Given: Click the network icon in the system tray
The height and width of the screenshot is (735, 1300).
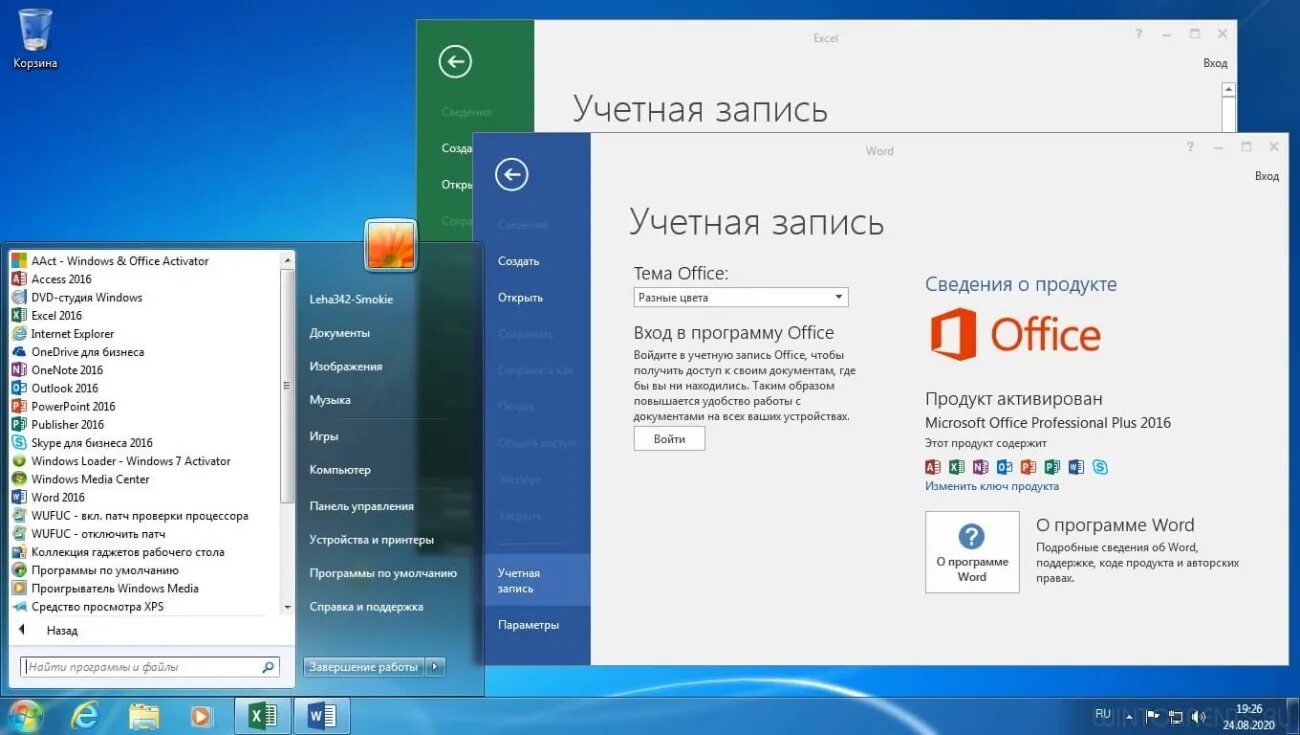Looking at the screenshot, I should coord(1176,716).
